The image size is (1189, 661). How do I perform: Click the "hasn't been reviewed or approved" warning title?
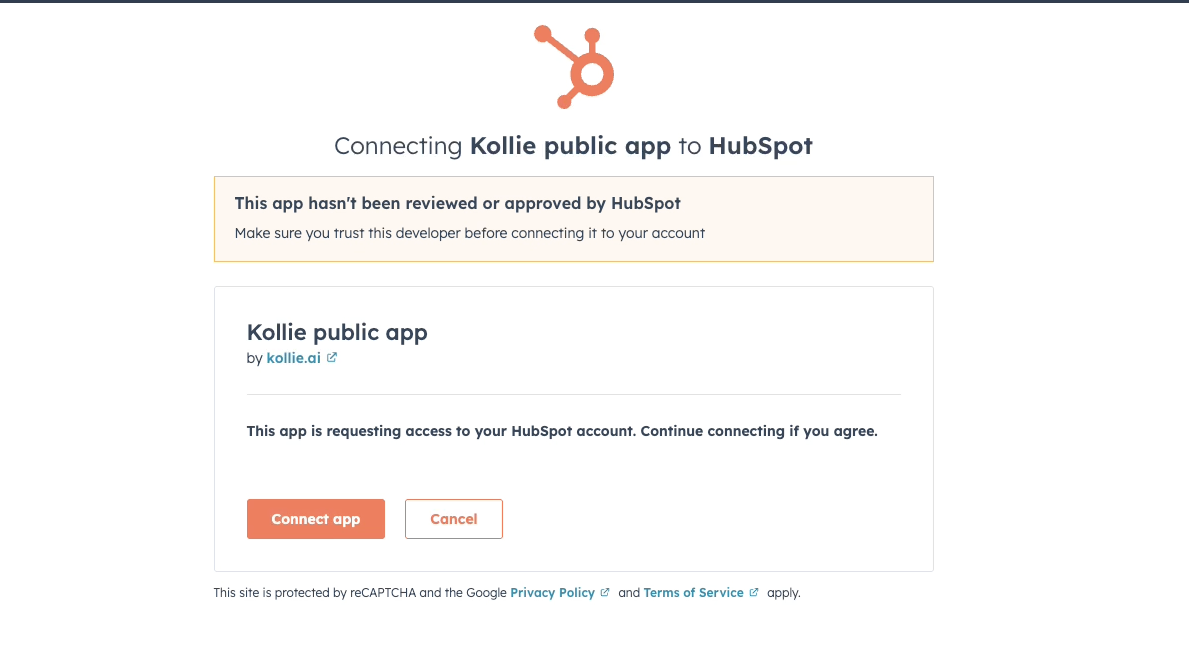(457, 203)
